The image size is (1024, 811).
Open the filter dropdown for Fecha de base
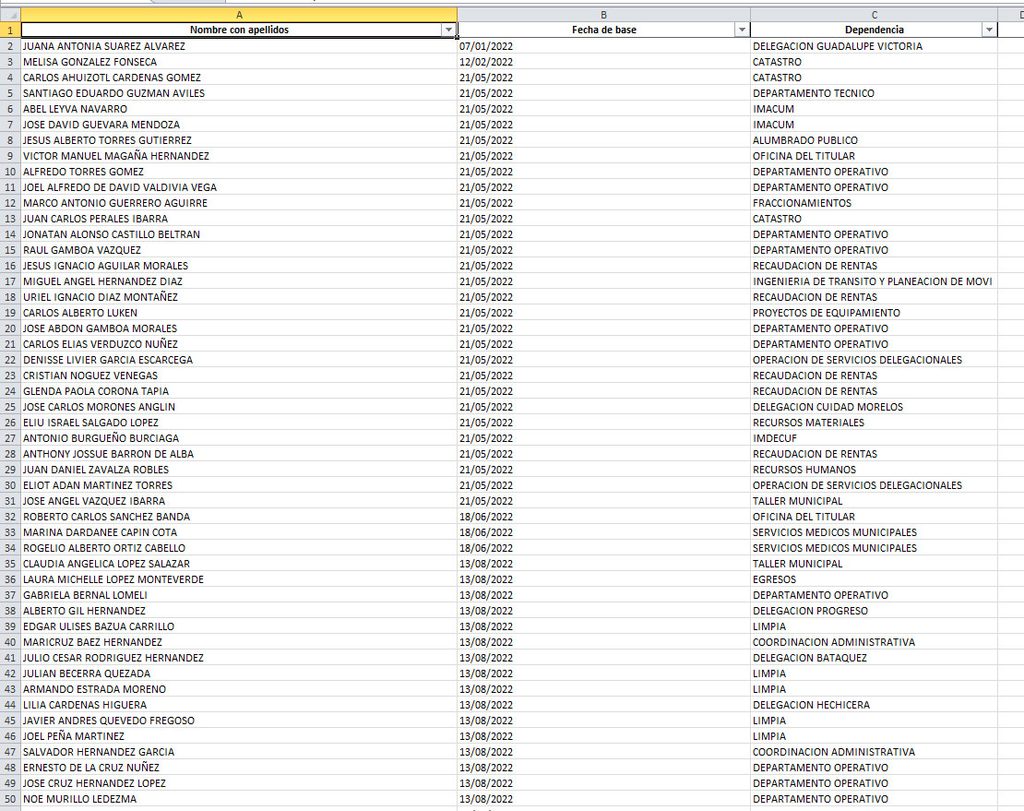[742, 30]
